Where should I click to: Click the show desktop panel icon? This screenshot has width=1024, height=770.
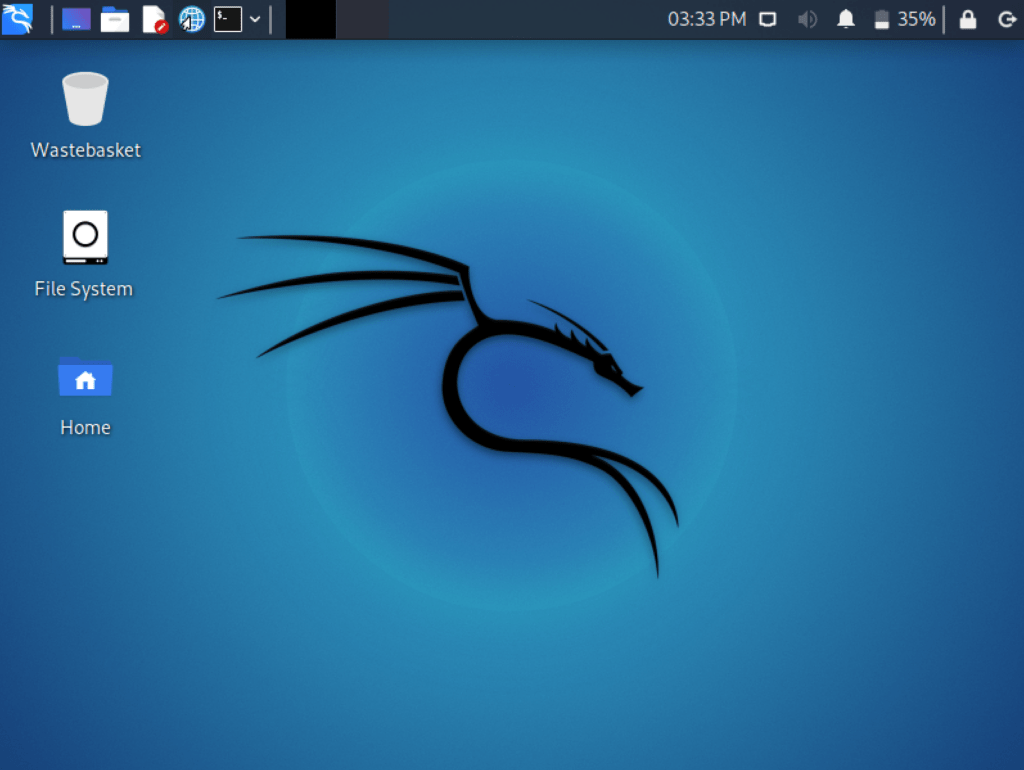pyautogui.click(x=76, y=19)
